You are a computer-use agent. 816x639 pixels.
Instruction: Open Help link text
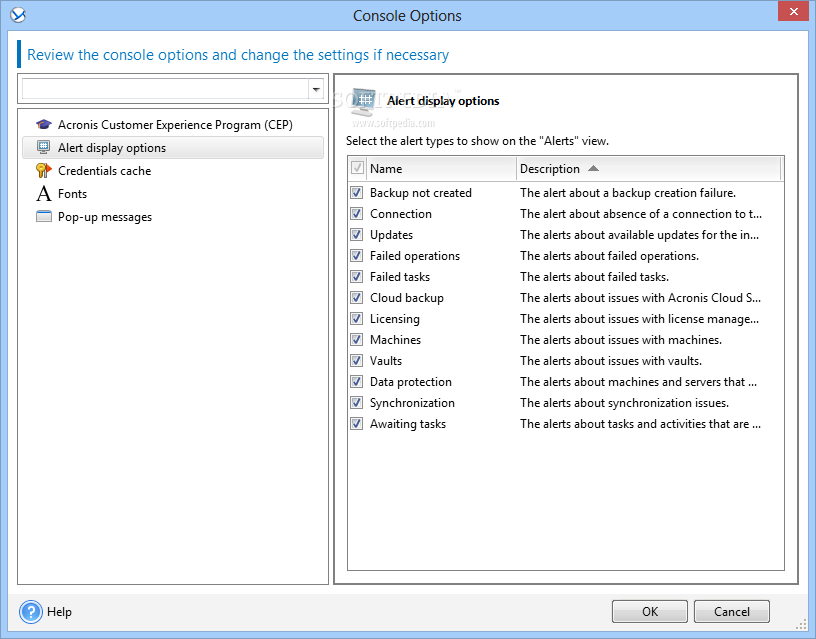point(59,611)
